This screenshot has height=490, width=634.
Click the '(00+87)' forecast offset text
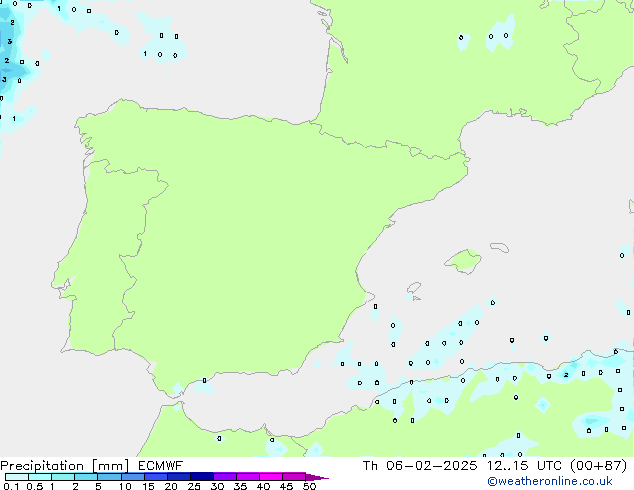pos(598,466)
